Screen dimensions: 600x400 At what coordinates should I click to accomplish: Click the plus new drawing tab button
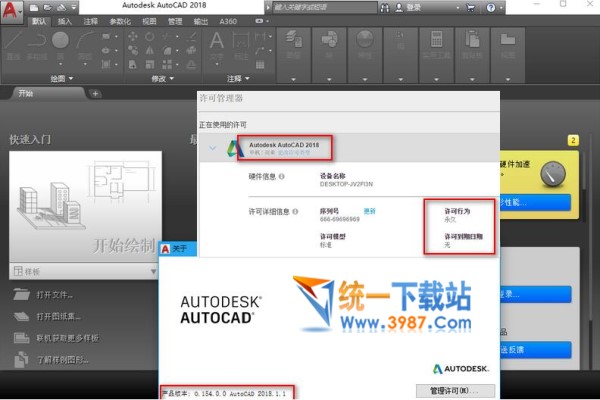[x=95, y=93]
